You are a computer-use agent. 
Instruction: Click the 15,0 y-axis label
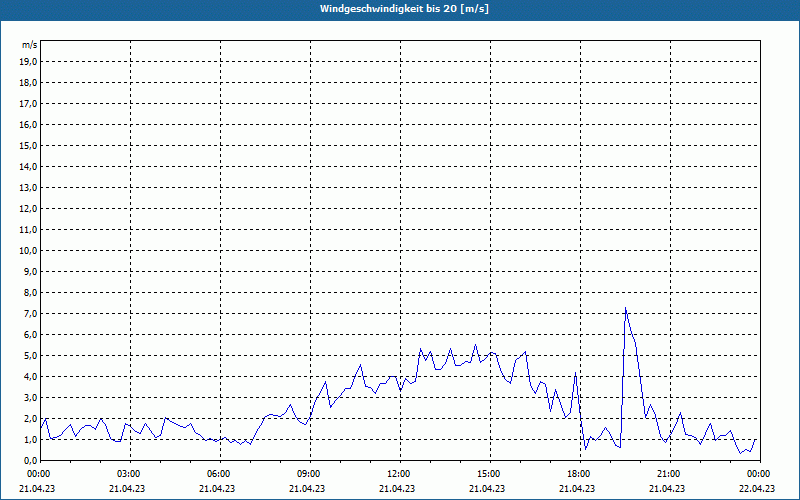[28, 145]
